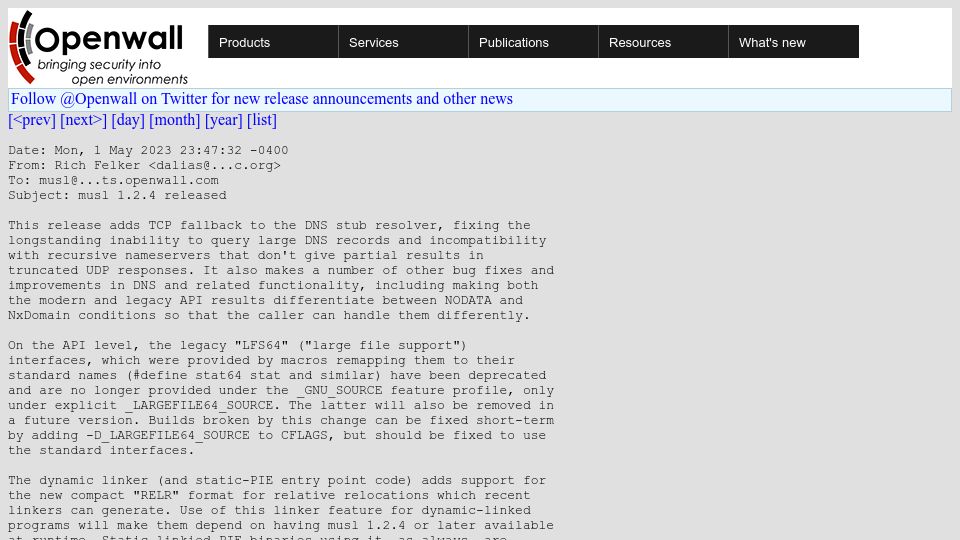The height and width of the screenshot is (540, 960).
Task: Open the mailing [list] link
Action: [262, 120]
